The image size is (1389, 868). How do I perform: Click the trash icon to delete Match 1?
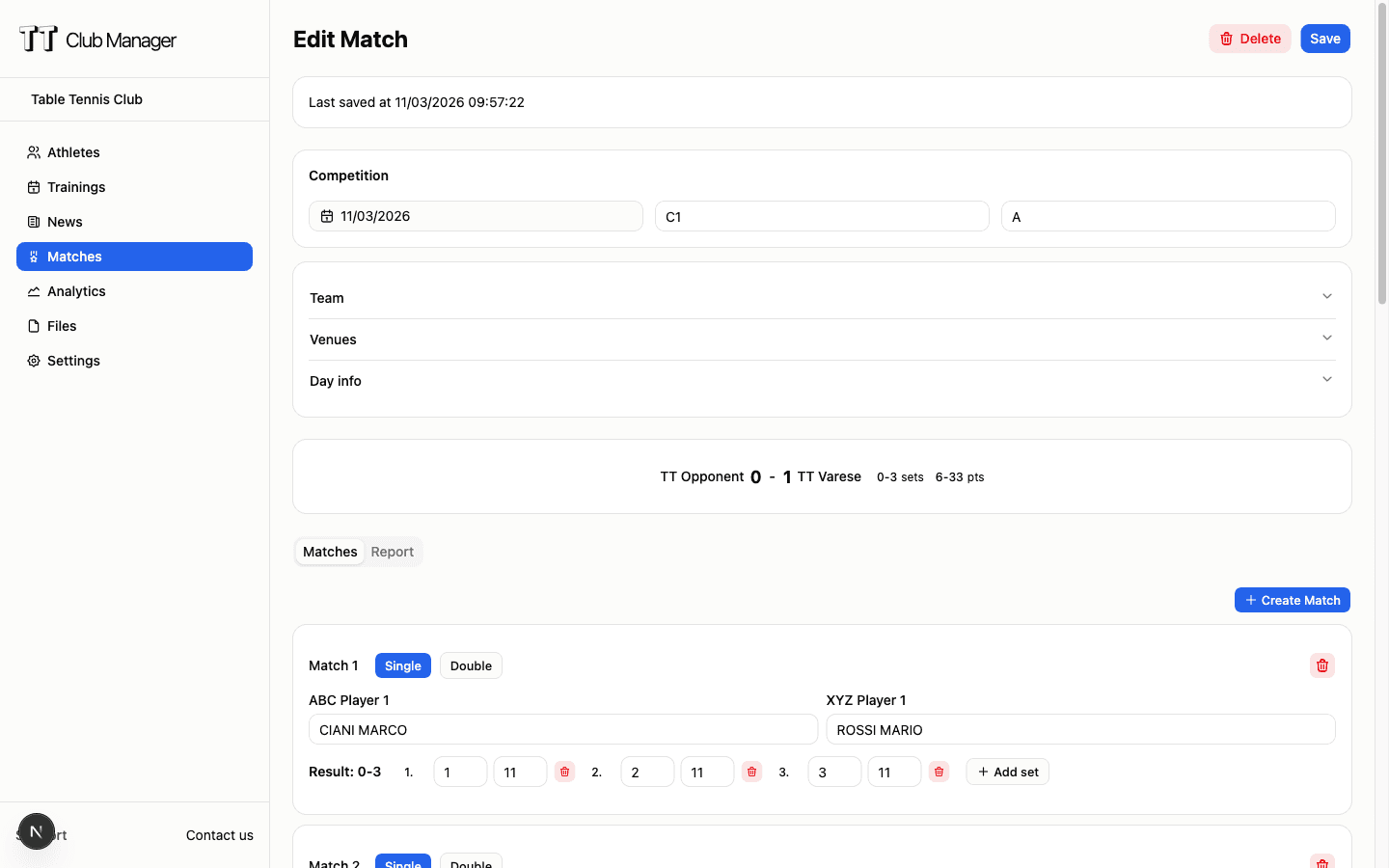pyautogui.click(x=1321, y=665)
